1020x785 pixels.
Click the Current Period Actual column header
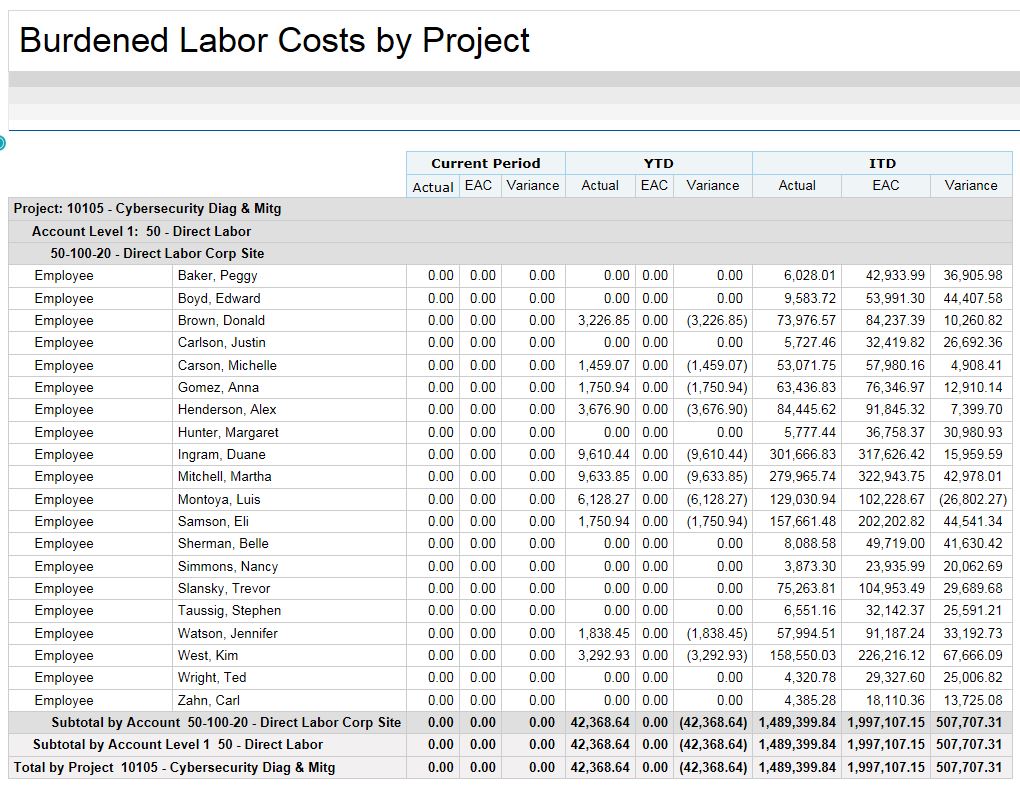[x=432, y=187]
